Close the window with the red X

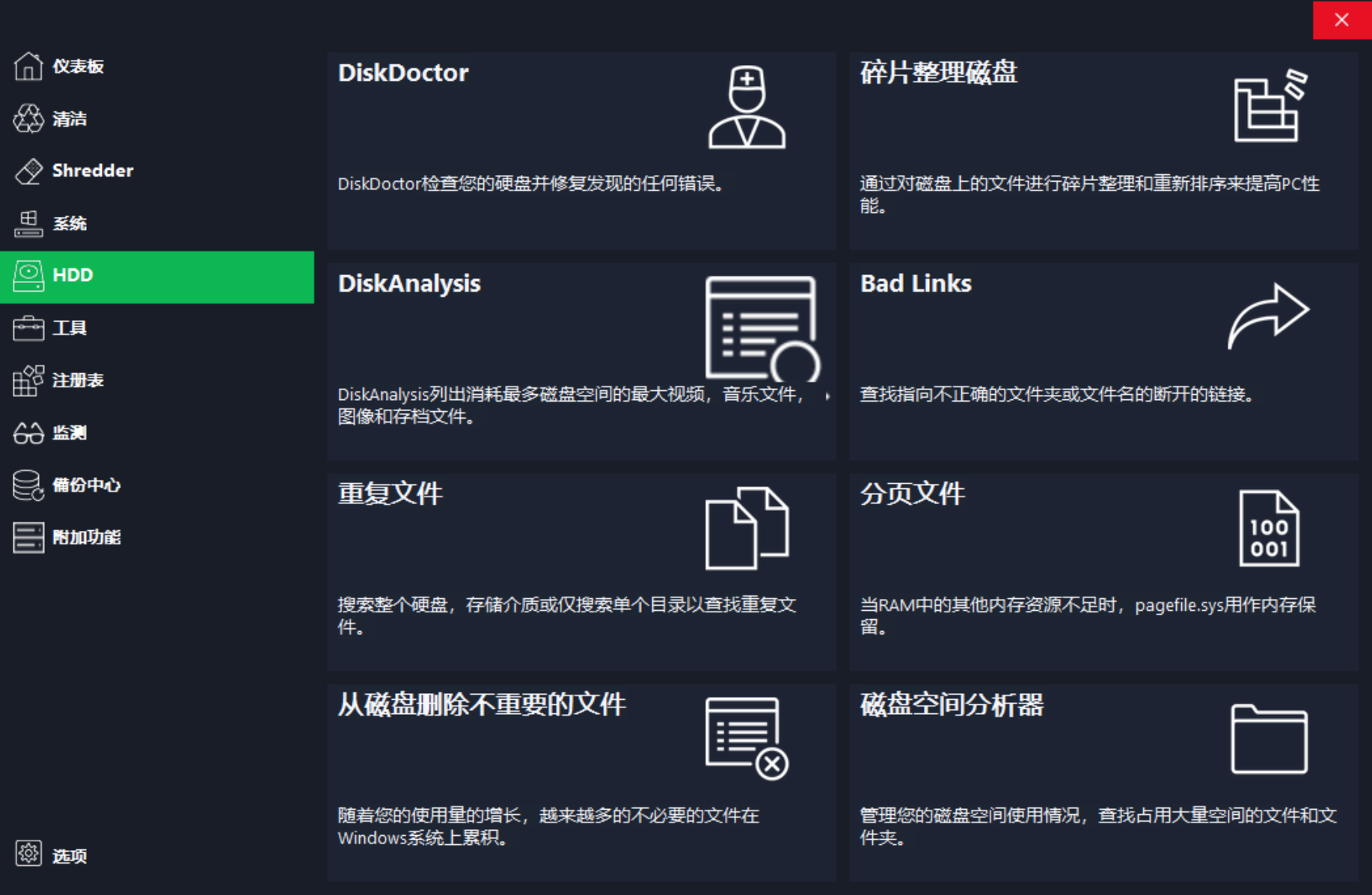click(x=1342, y=19)
